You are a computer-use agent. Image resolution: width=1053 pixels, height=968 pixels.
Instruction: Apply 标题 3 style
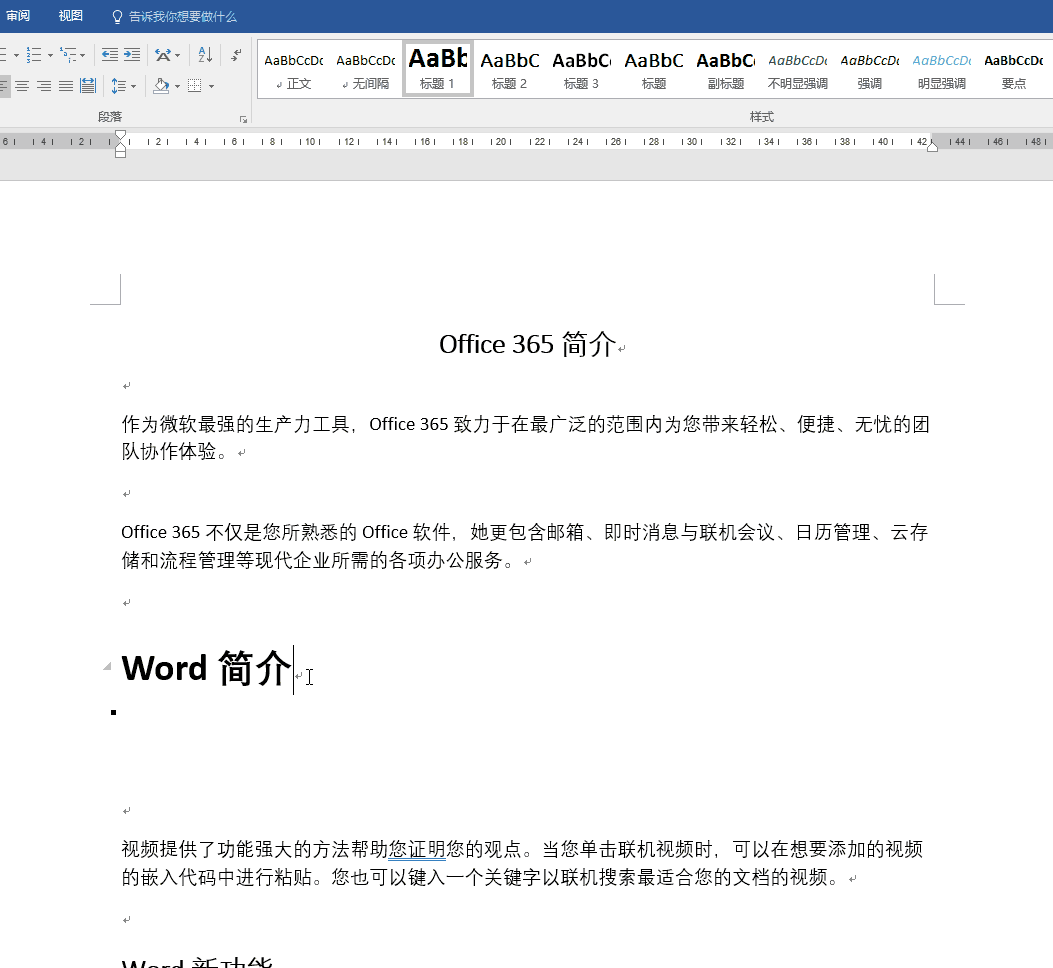coord(582,69)
